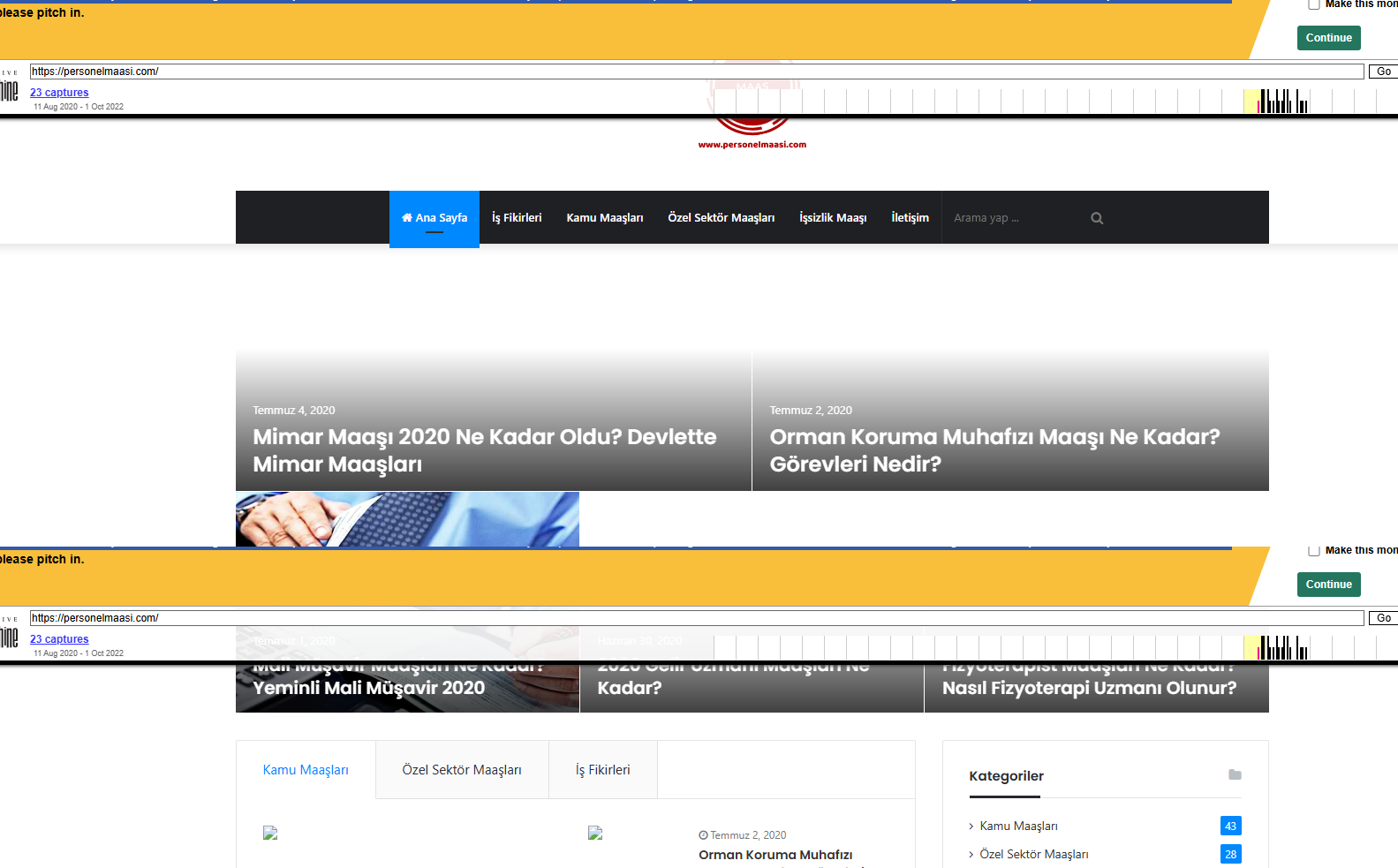Click '11 Aug 2020 - 1 Oct 2022' in the upper toolbar
This screenshot has height=868, width=1398.
79,107
